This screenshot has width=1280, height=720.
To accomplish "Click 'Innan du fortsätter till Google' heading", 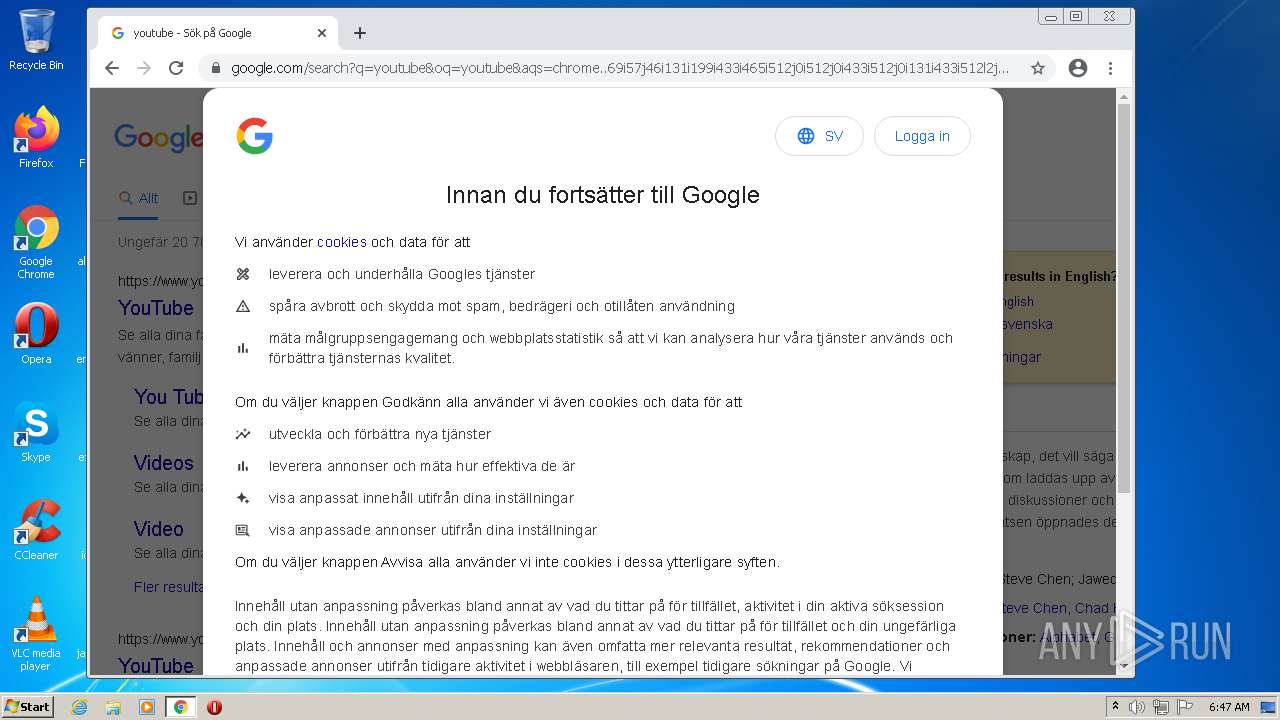I will click(x=603, y=195).
